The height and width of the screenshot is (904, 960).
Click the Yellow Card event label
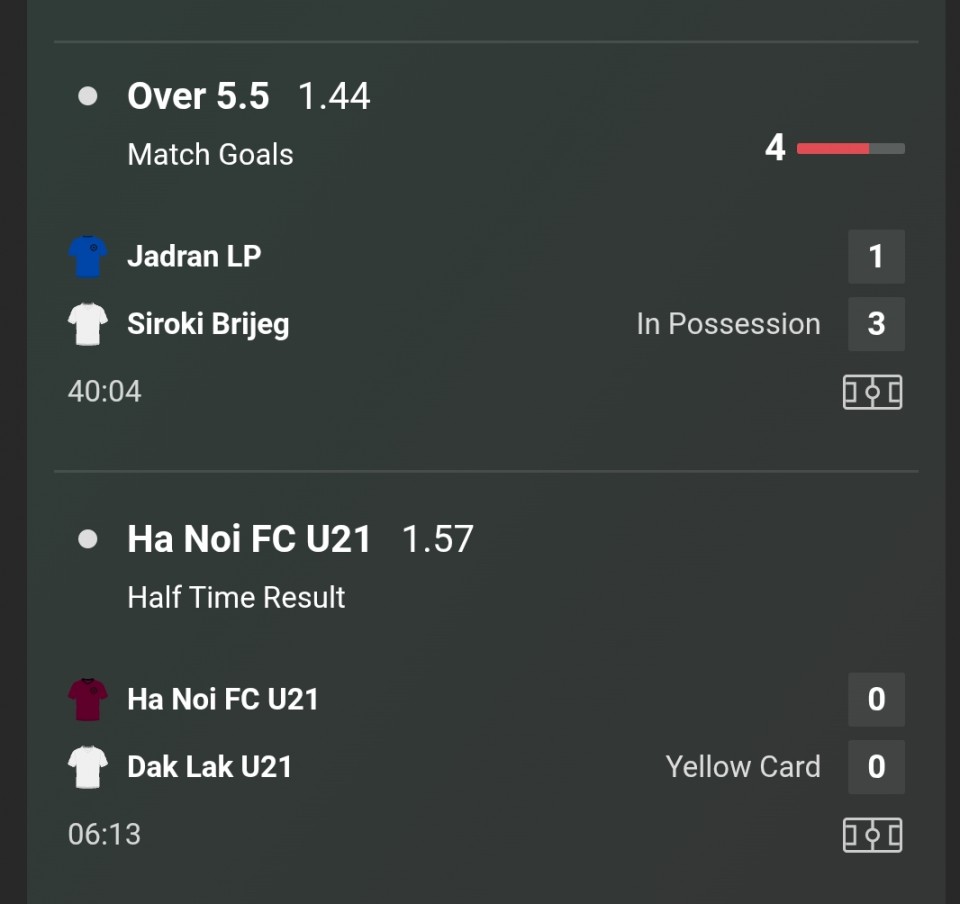(x=743, y=767)
